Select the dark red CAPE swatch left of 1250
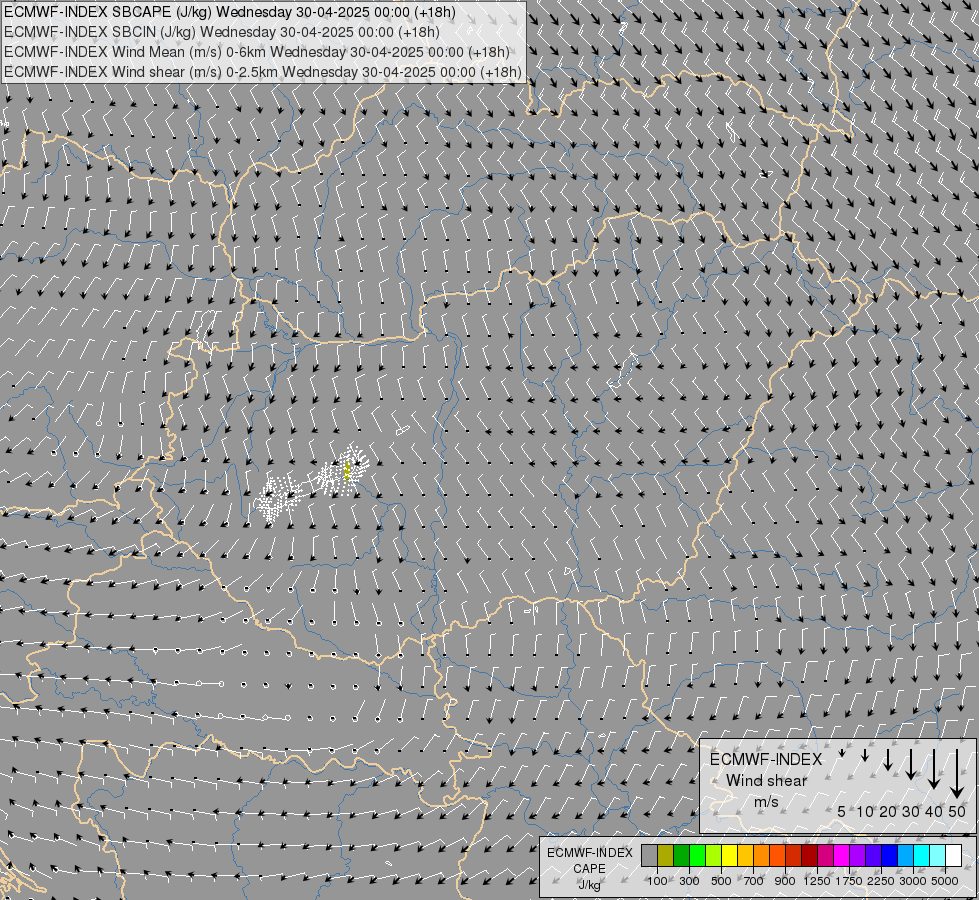Viewport: 979px width, 900px height. click(x=810, y=855)
